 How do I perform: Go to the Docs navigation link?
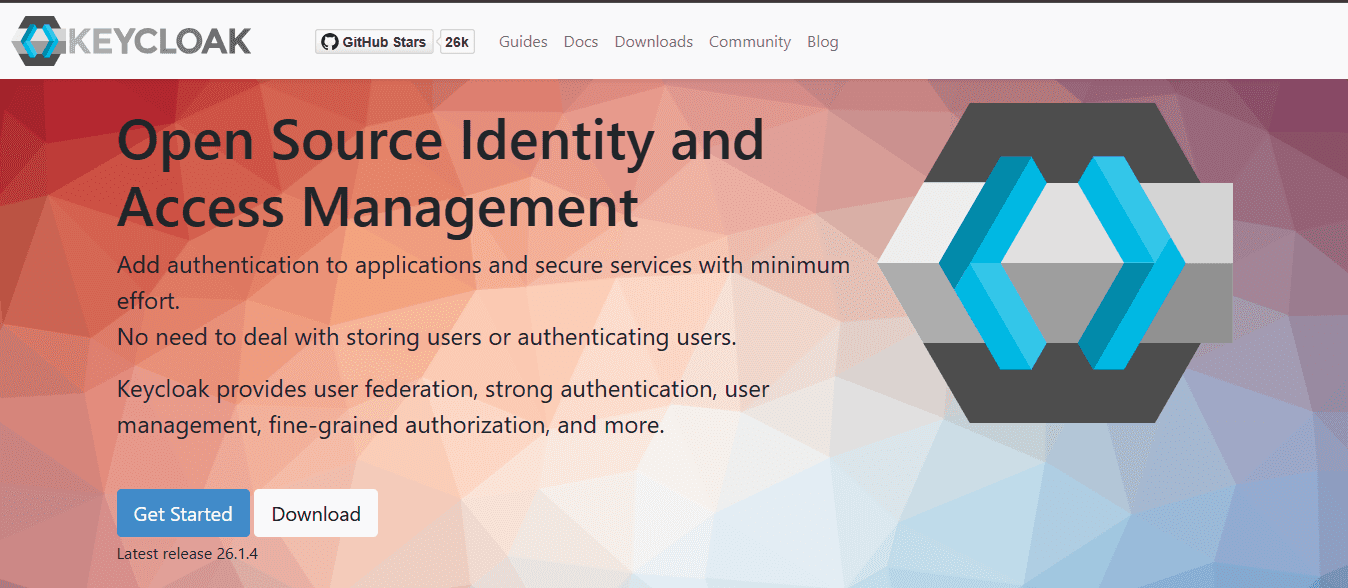[581, 42]
